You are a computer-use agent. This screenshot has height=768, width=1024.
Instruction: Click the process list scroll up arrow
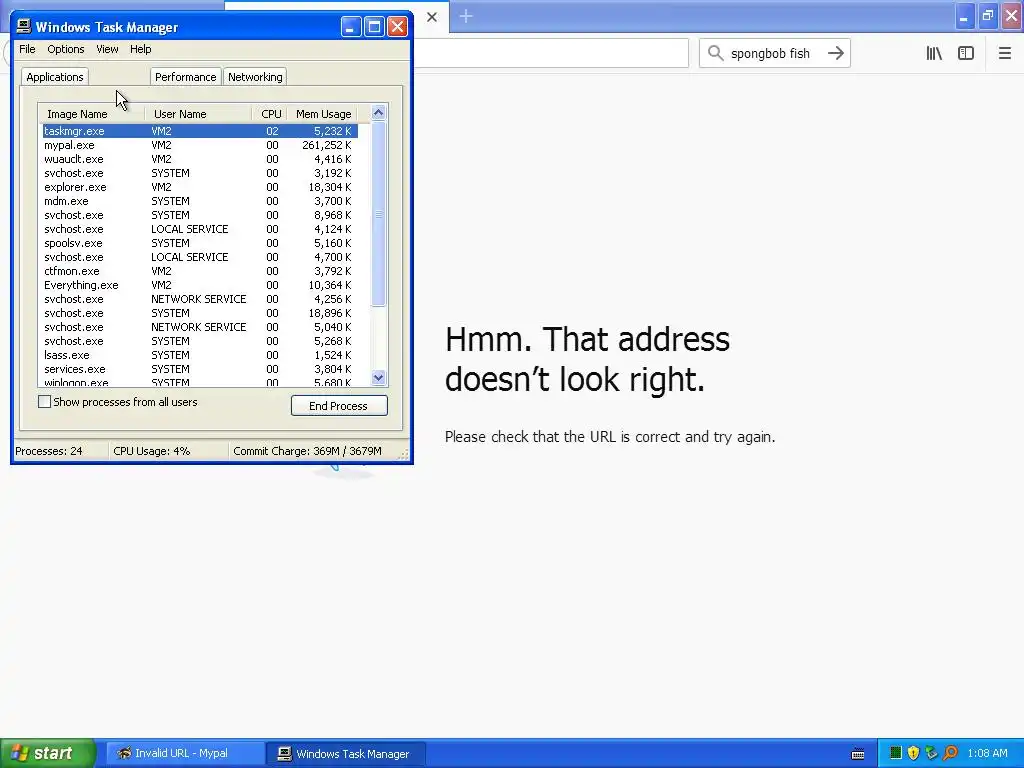click(378, 112)
